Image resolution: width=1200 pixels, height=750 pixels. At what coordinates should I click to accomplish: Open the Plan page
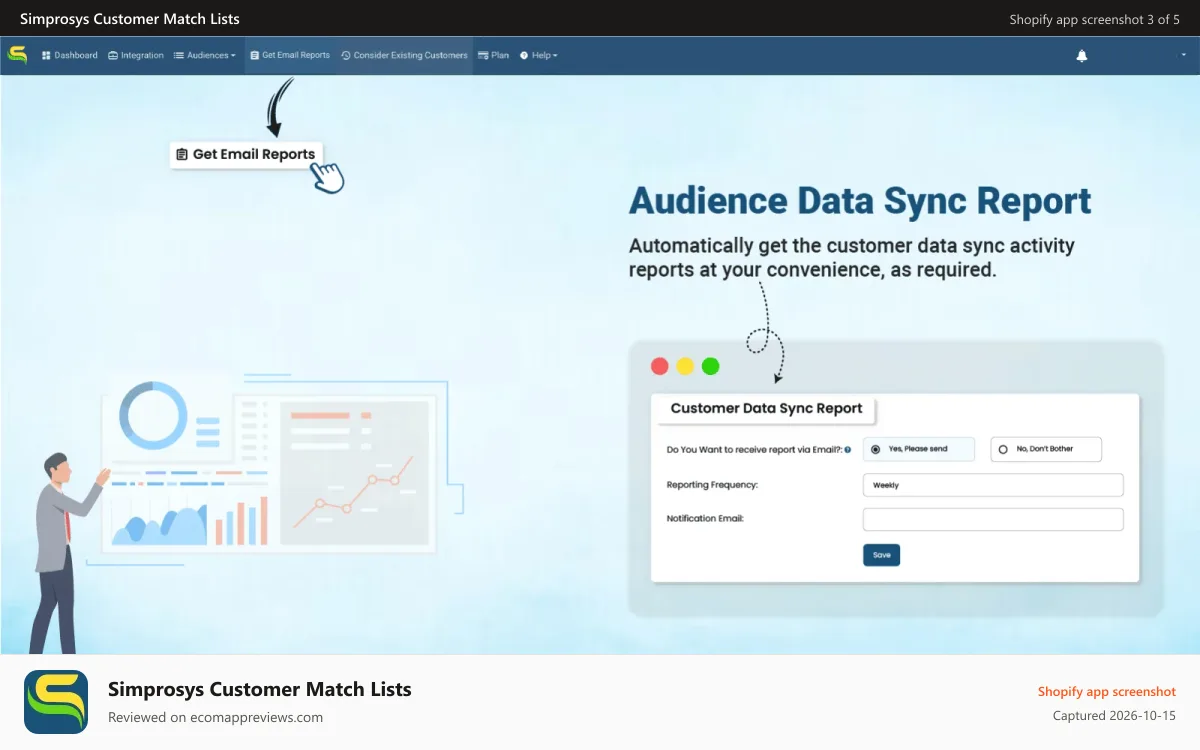[x=494, y=55]
